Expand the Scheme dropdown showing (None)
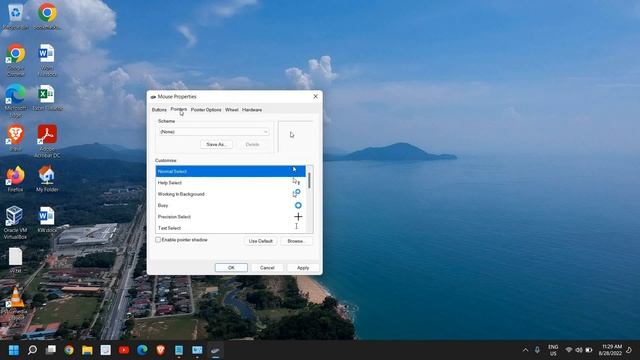This screenshot has width=640, height=360. click(214, 132)
